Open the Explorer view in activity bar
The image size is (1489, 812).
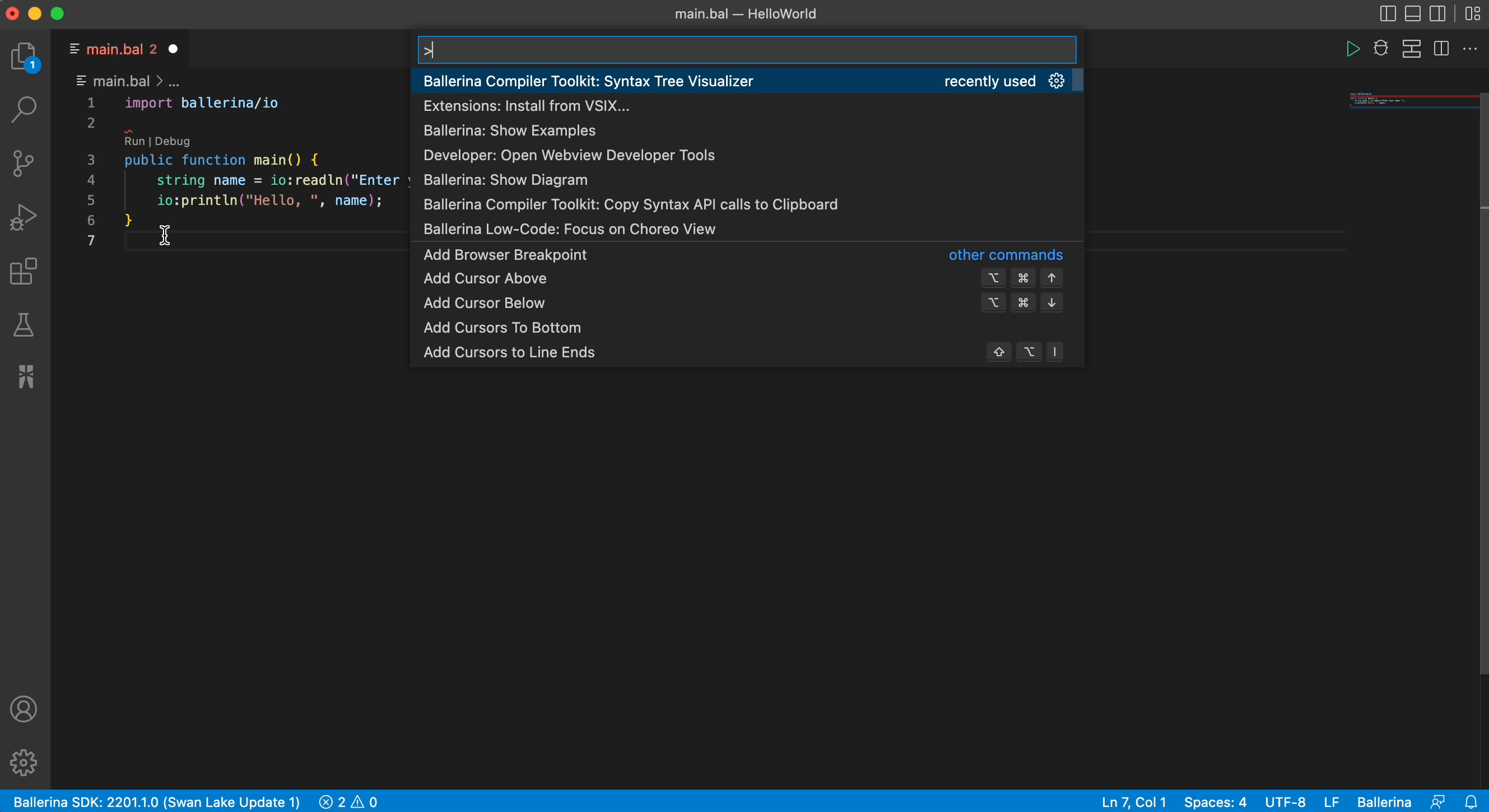coord(24,56)
